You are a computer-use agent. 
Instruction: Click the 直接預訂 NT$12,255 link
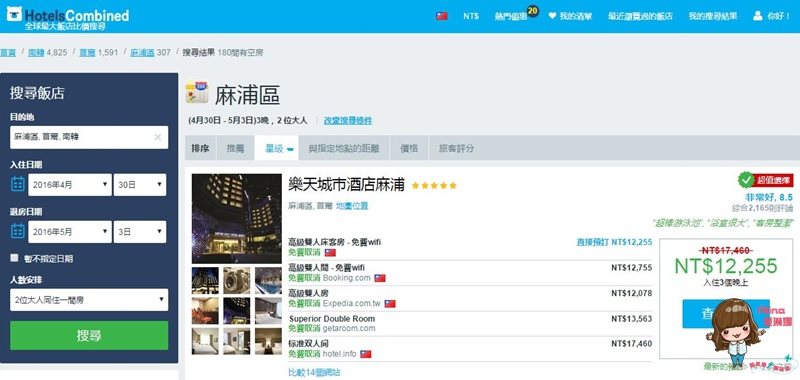[x=614, y=242]
